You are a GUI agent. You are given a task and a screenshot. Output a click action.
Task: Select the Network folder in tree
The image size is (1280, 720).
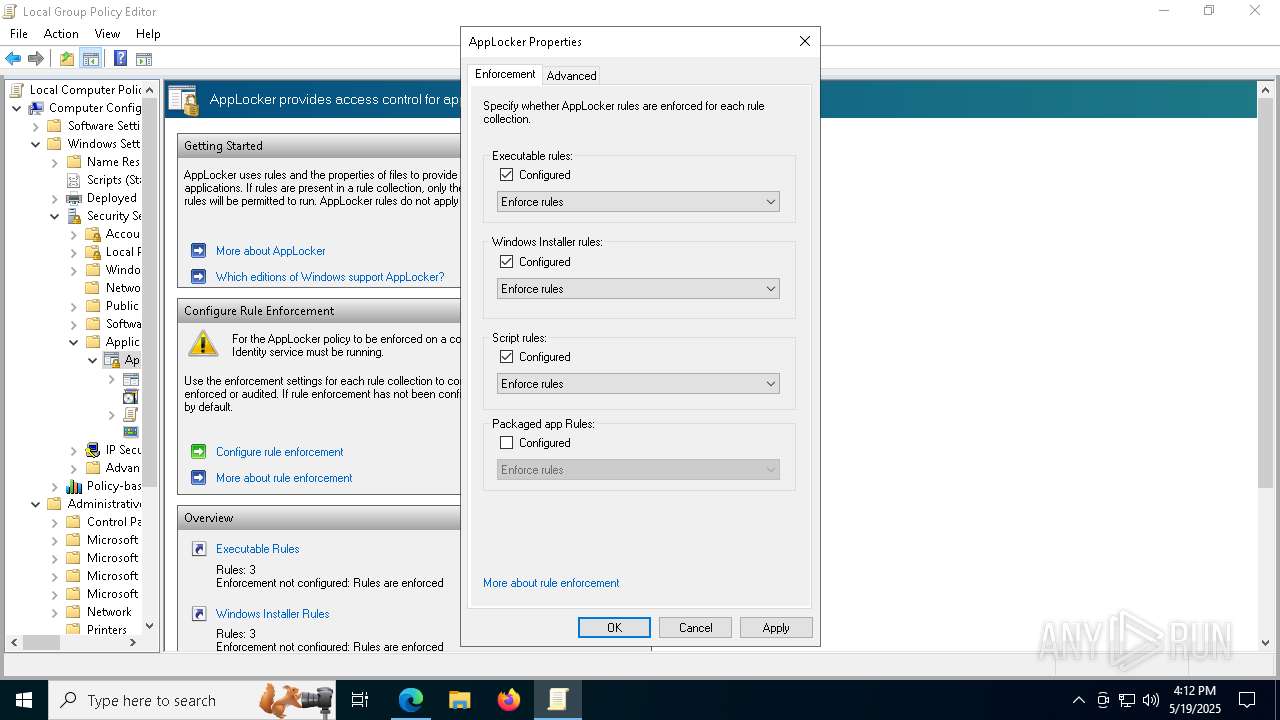pyautogui.click(x=109, y=612)
